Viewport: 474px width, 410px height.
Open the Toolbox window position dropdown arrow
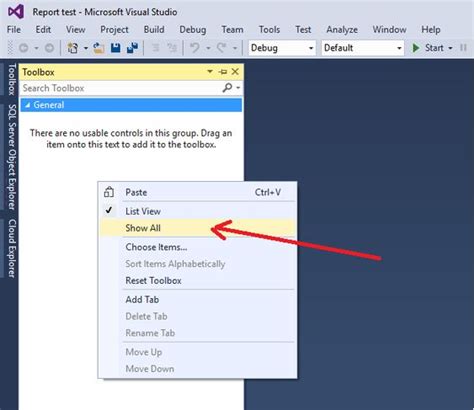pos(210,71)
